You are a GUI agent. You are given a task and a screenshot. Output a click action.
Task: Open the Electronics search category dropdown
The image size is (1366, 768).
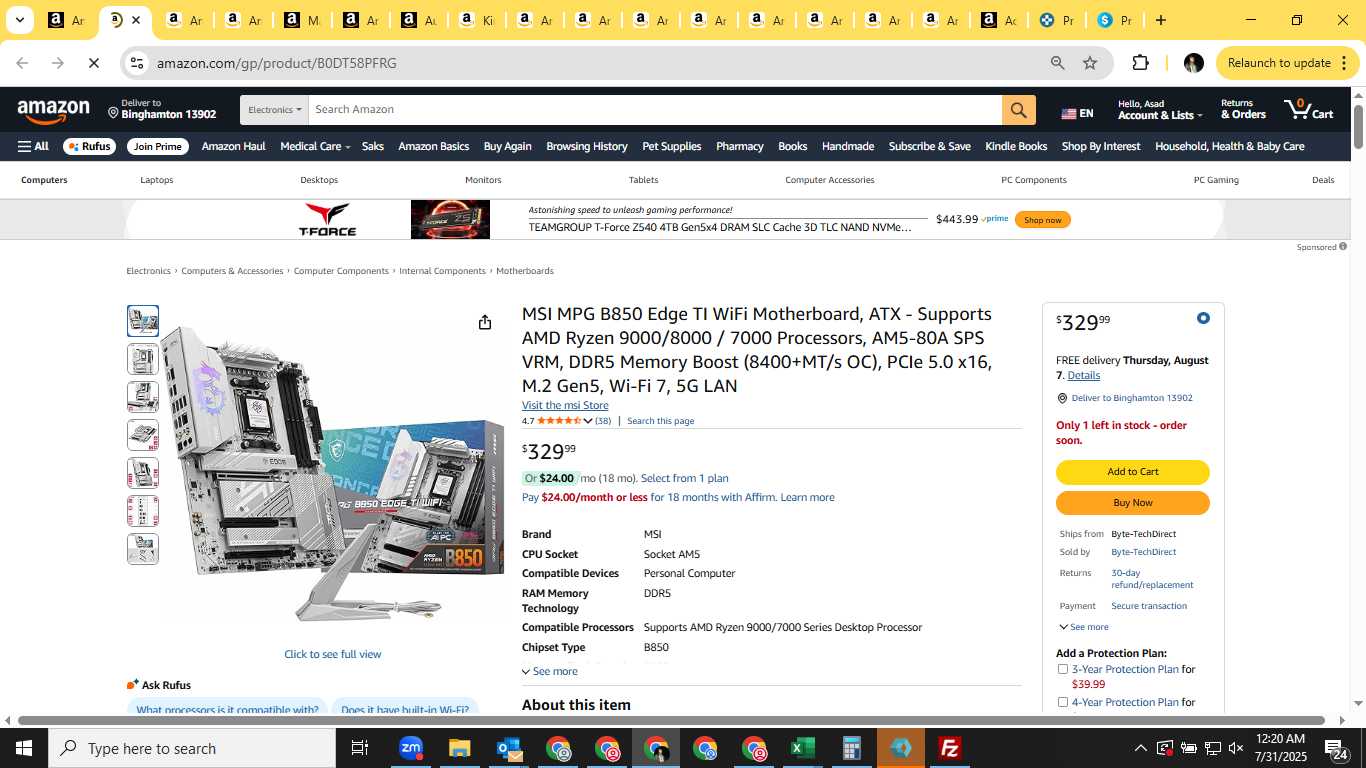coord(274,110)
